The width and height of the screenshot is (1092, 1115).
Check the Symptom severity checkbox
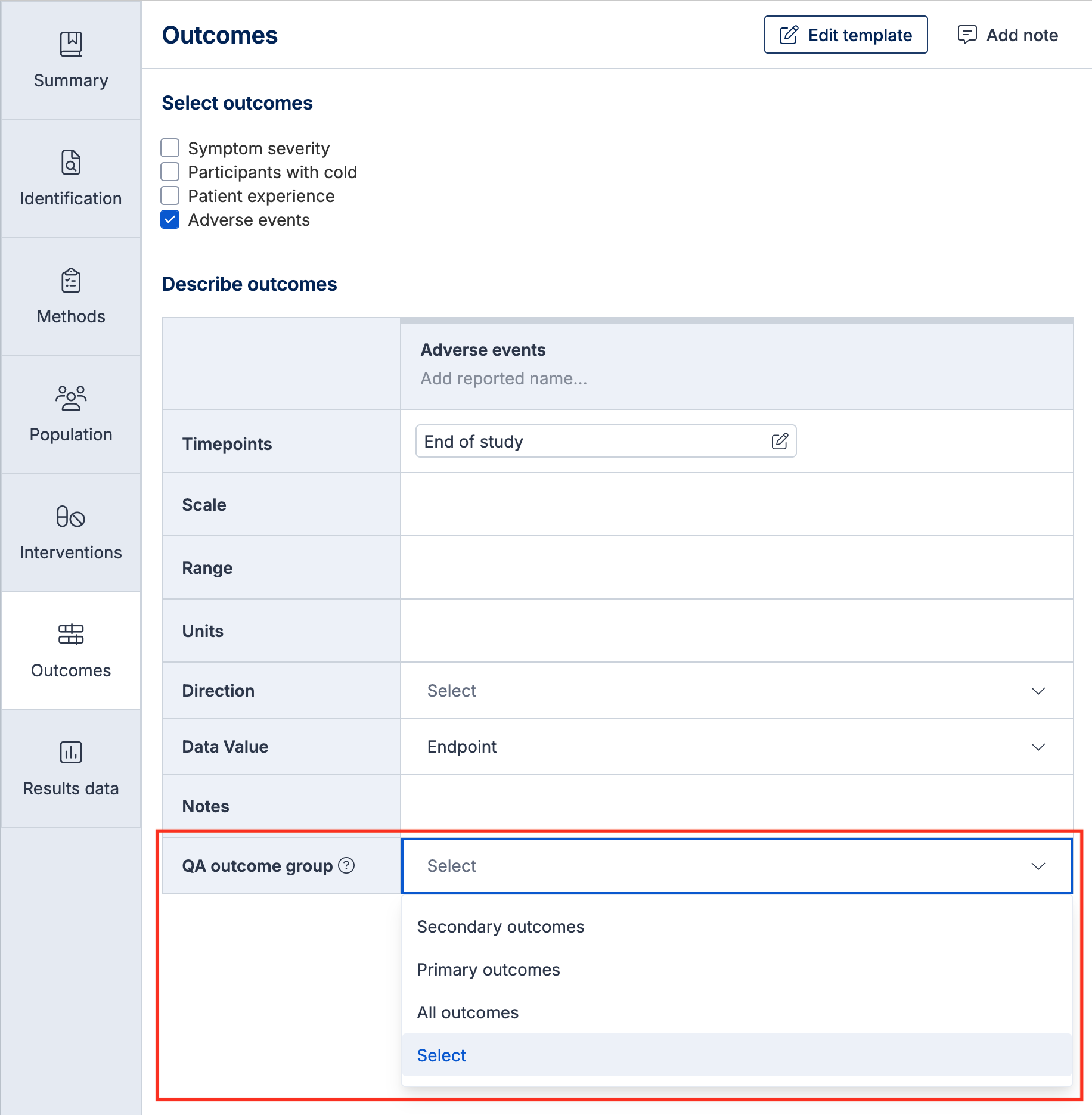[x=170, y=148]
